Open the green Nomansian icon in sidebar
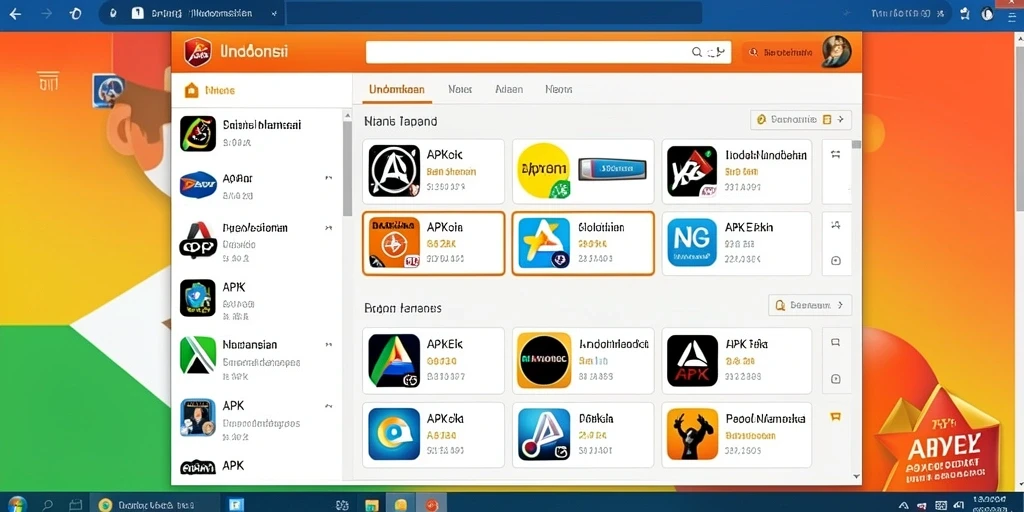Screen dimensions: 1024x512 click(197, 355)
